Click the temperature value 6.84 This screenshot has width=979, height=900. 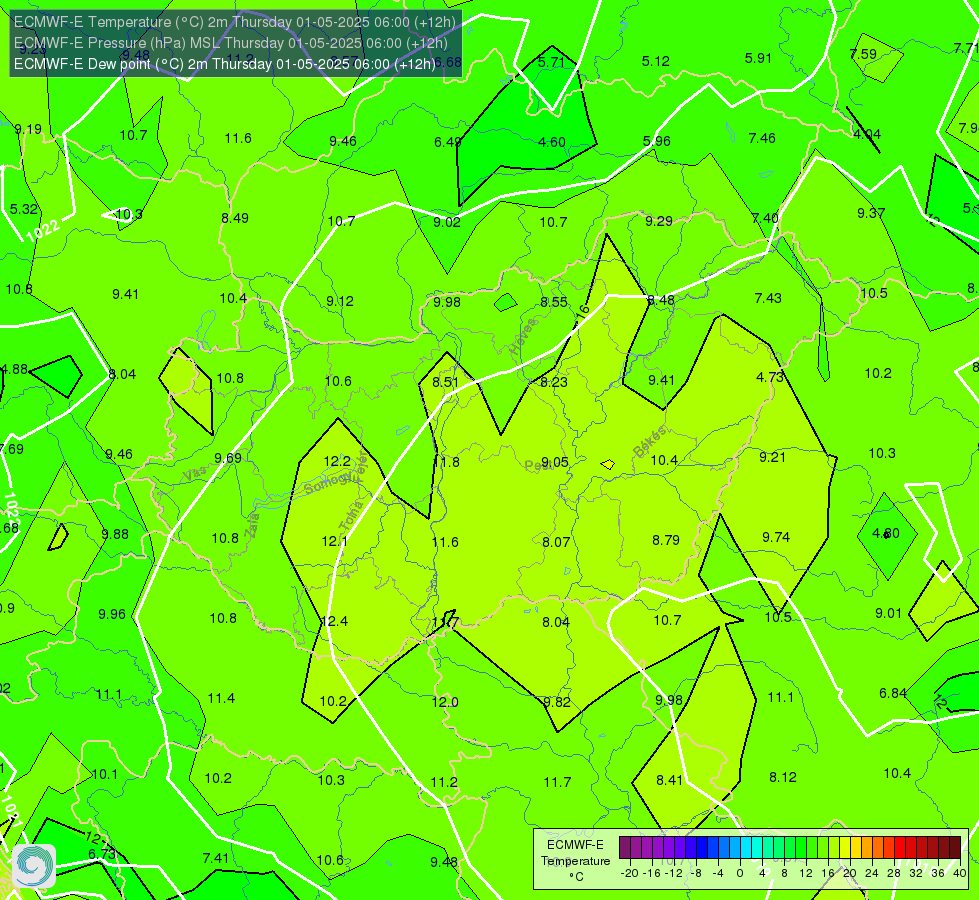pos(892,693)
